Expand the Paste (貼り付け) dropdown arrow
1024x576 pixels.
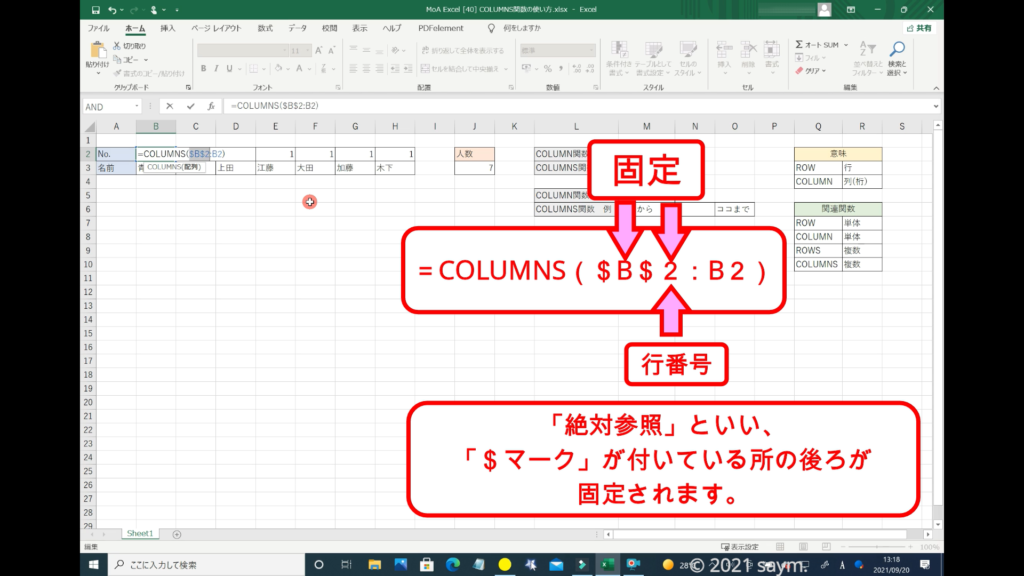97,71
